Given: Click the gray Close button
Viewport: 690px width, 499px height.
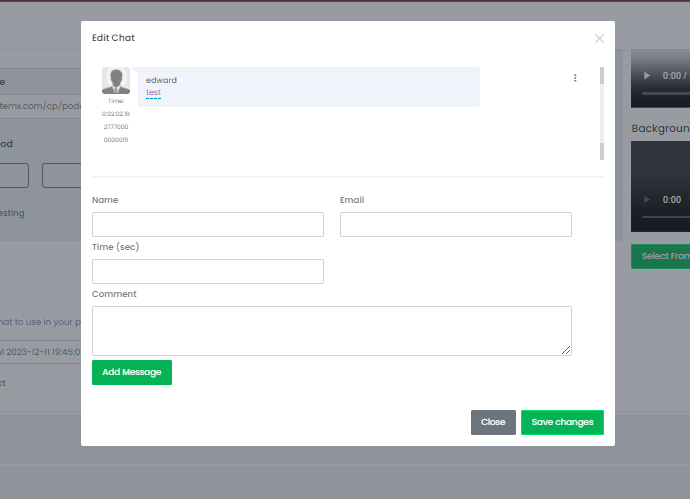Looking at the screenshot, I should [x=493, y=422].
